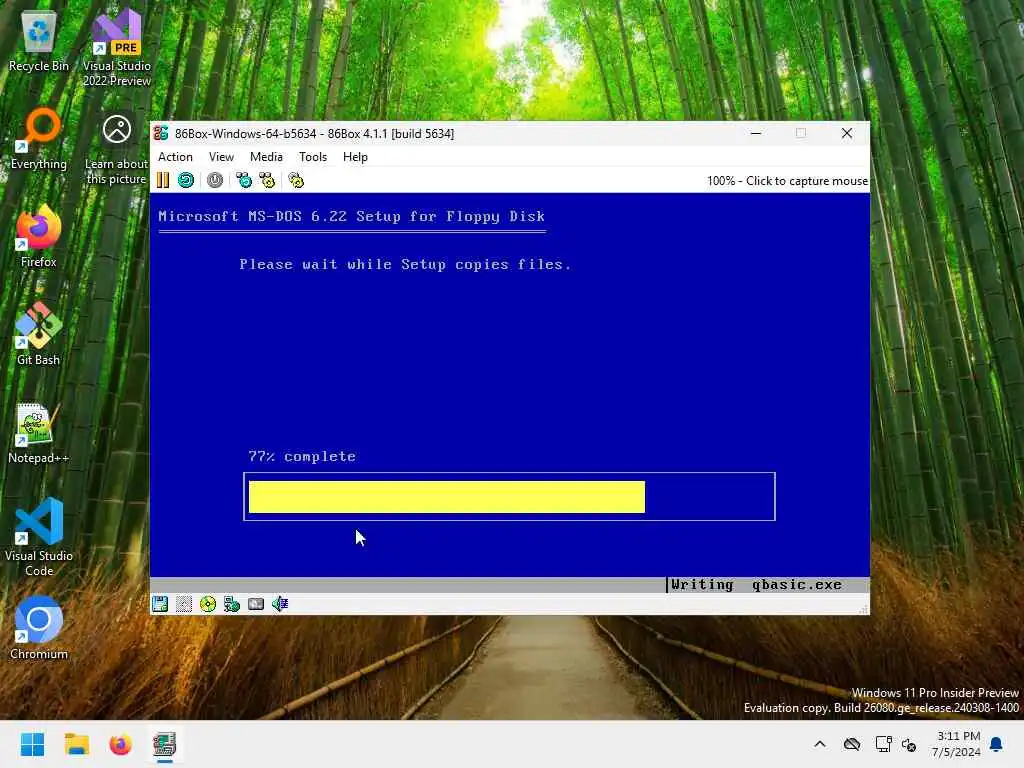Click the muted volume tray icon

(909, 744)
